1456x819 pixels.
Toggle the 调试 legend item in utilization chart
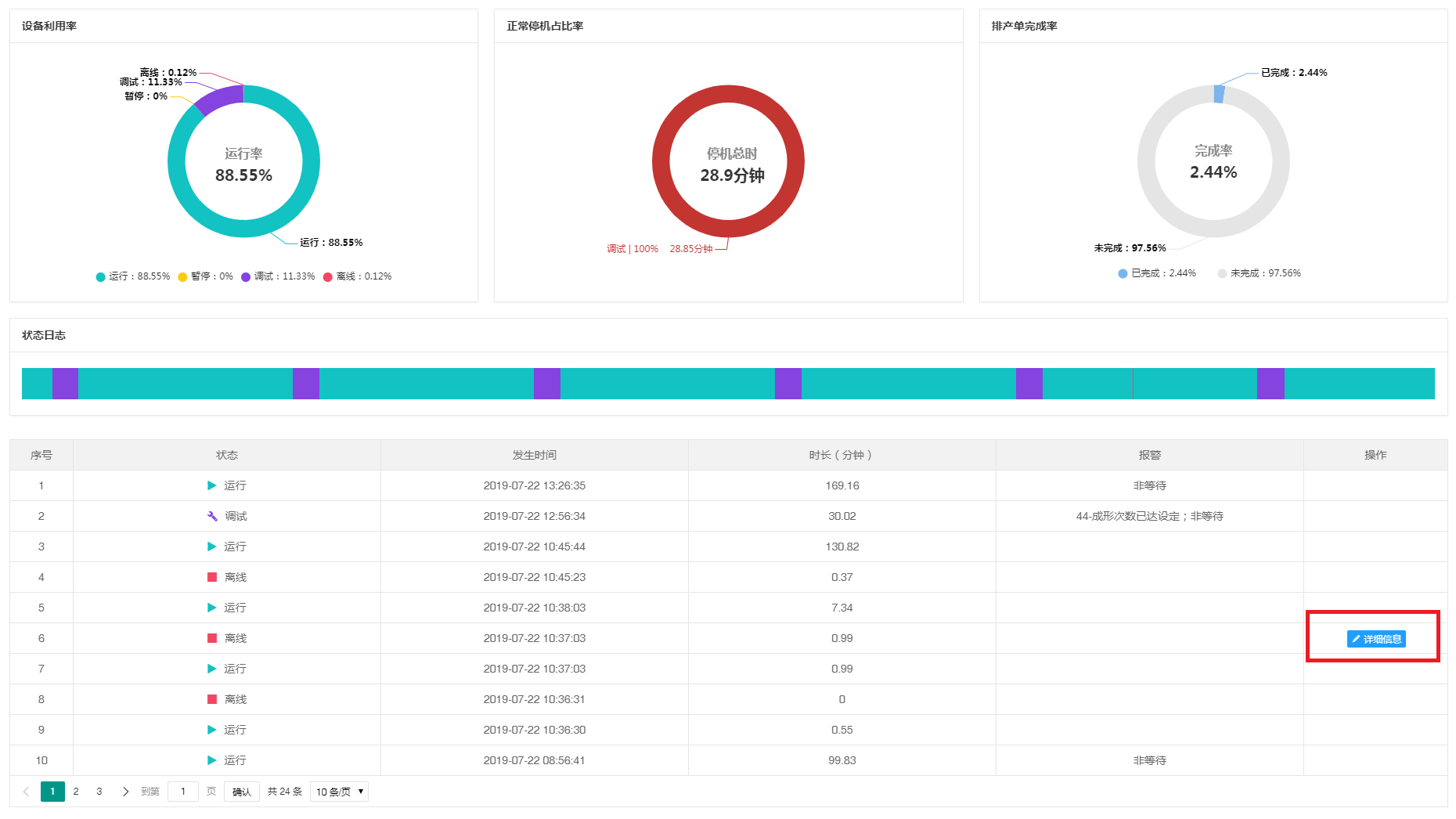tap(278, 276)
